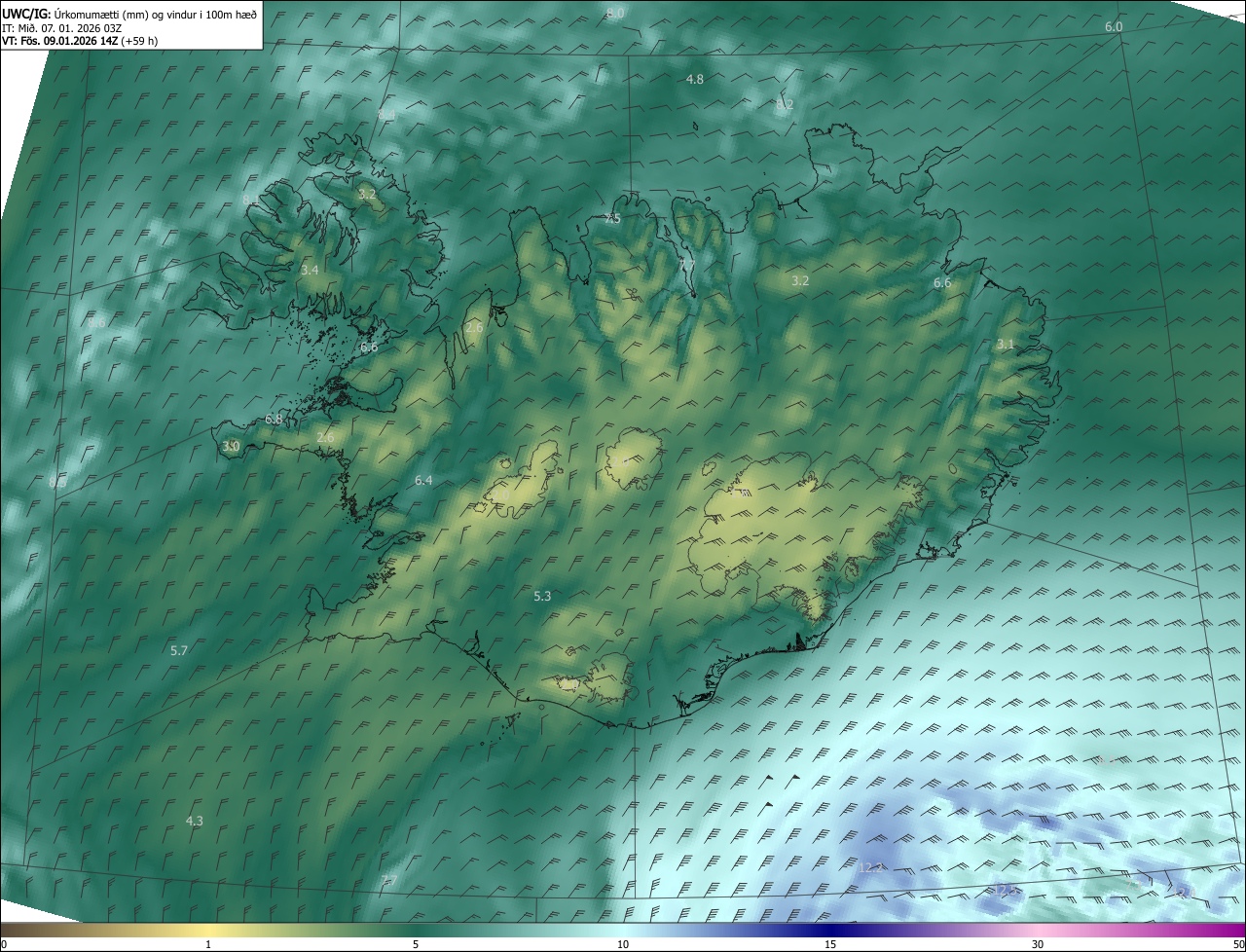Click the 3.0 value label on the map
The width and height of the screenshot is (1246, 952).
click(x=231, y=446)
